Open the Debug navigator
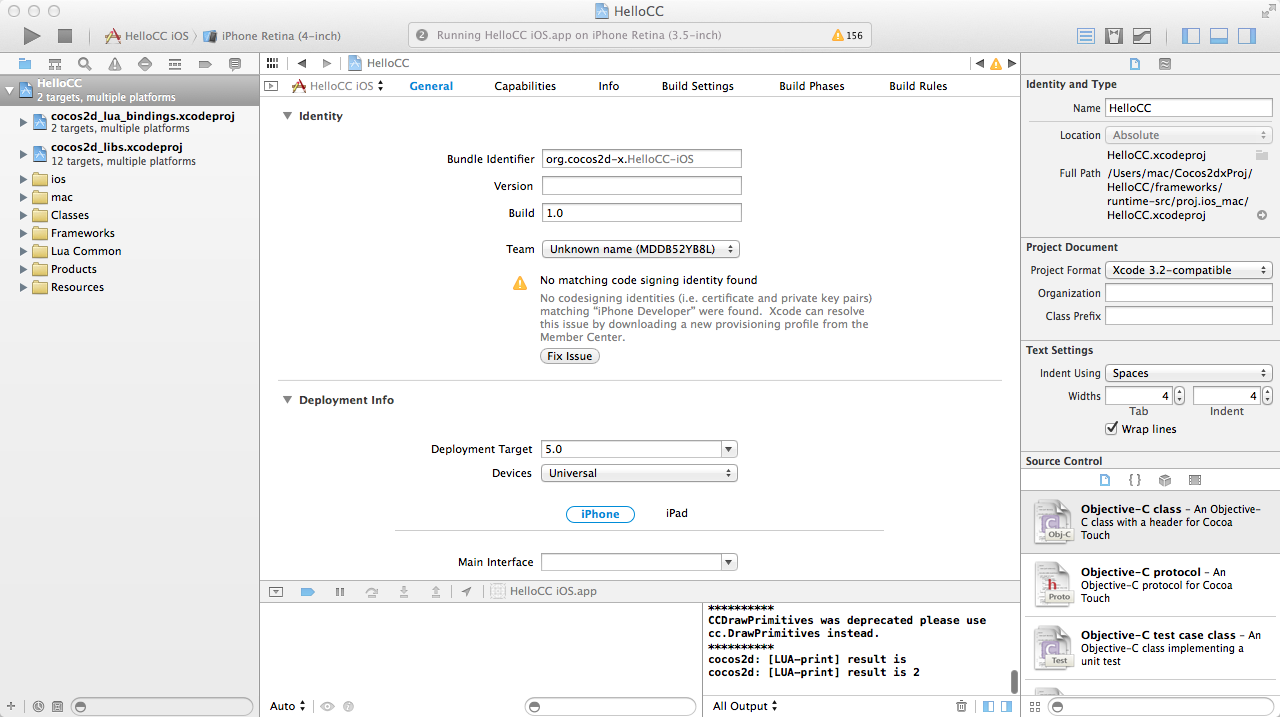1280x717 pixels. point(175,64)
